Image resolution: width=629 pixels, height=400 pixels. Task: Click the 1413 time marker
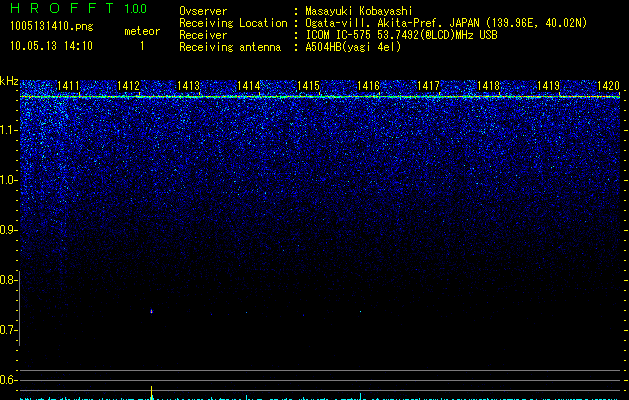pos(189,86)
